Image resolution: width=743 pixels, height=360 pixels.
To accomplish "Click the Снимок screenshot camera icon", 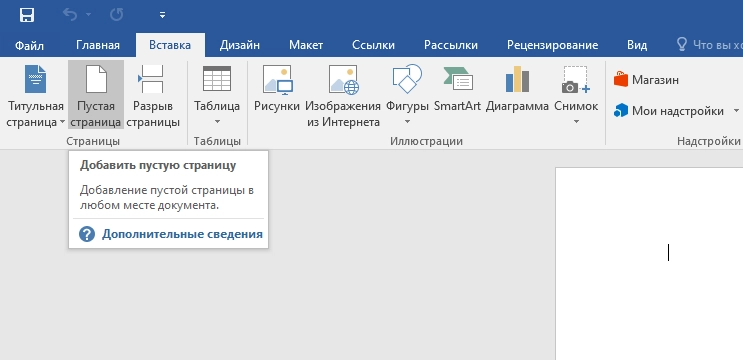I will pos(576,79).
